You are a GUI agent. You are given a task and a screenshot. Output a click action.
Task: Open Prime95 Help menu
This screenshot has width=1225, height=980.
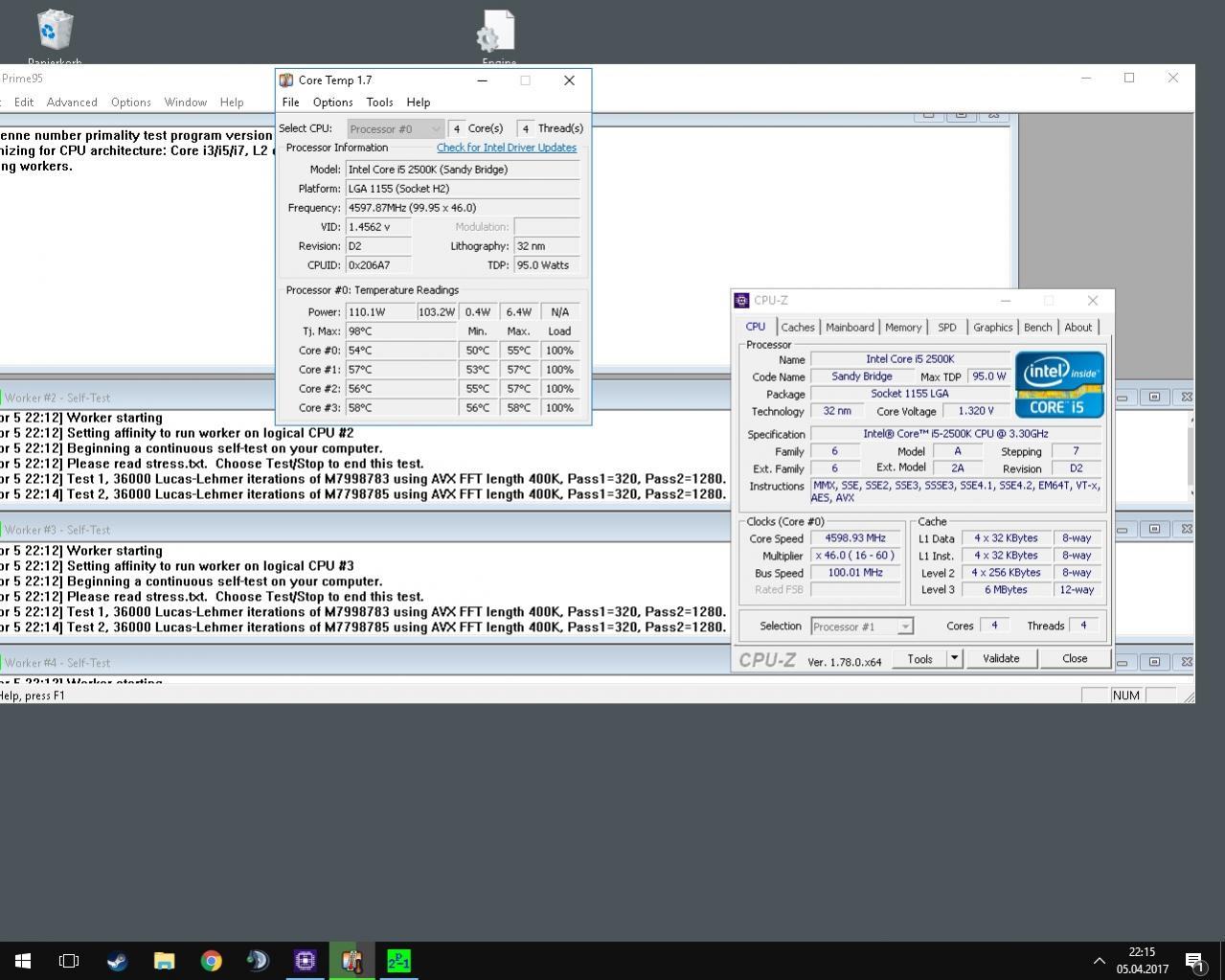point(232,103)
